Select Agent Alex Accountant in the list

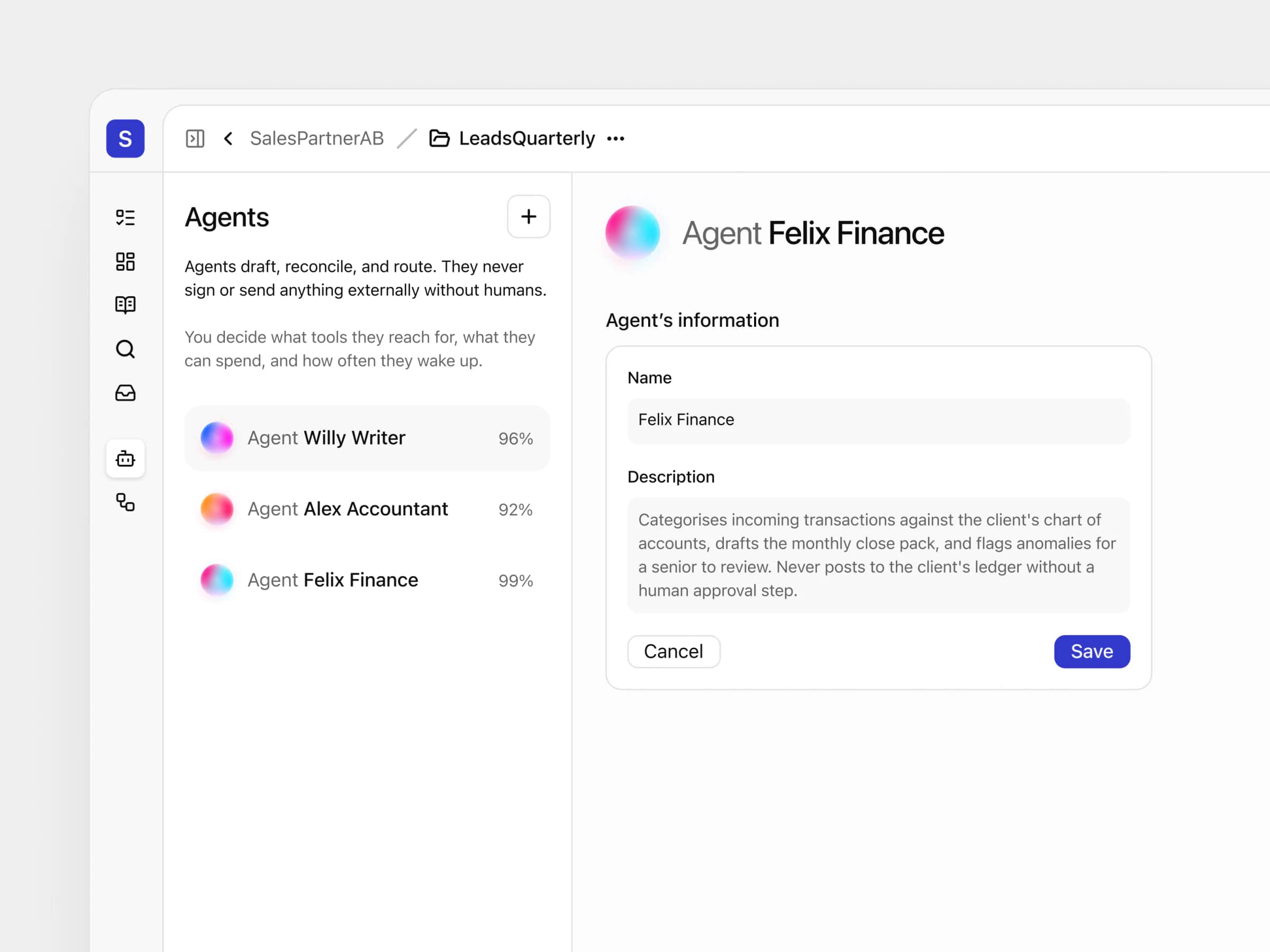point(367,509)
